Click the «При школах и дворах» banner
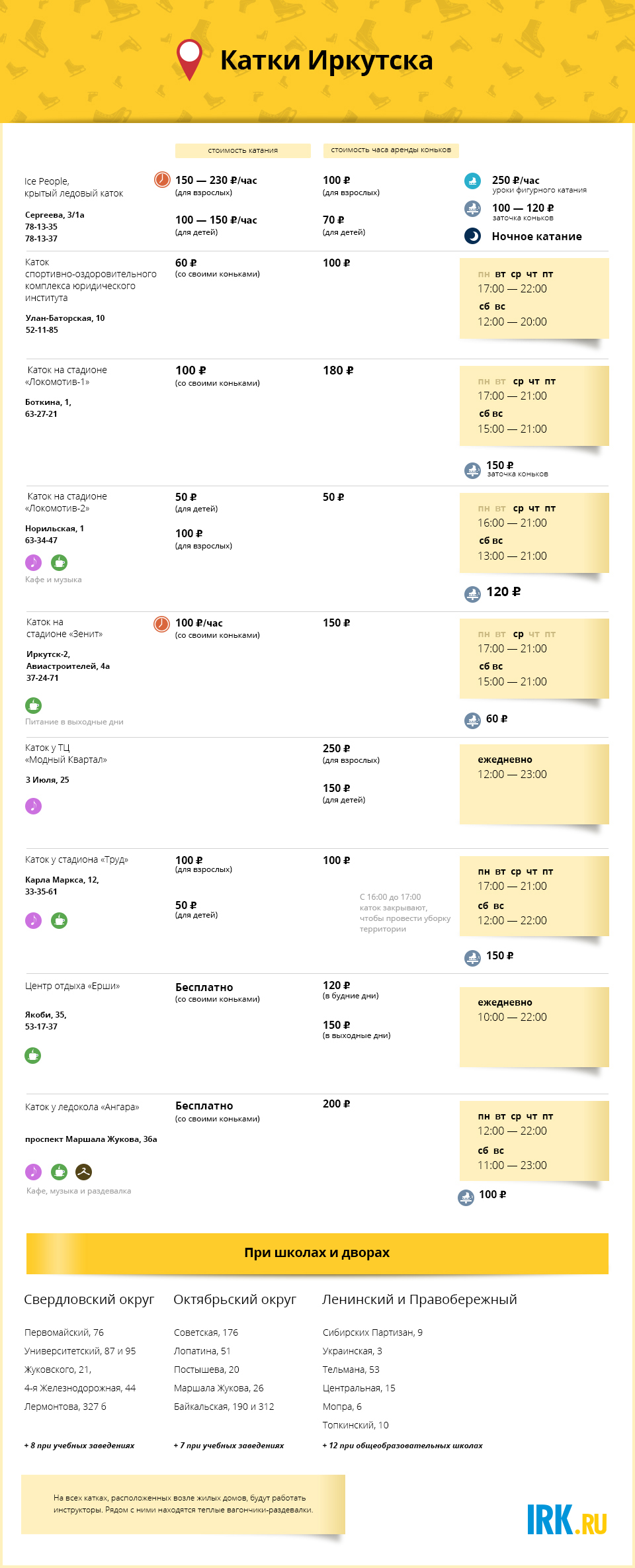 click(317, 1253)
